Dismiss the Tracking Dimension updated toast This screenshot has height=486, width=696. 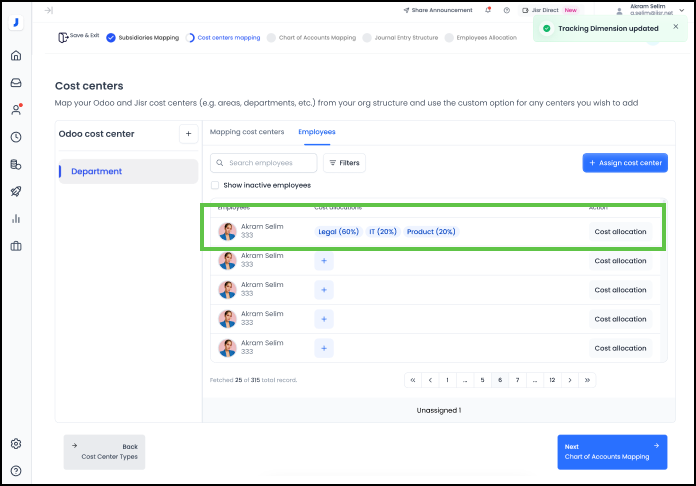[675, 27]
